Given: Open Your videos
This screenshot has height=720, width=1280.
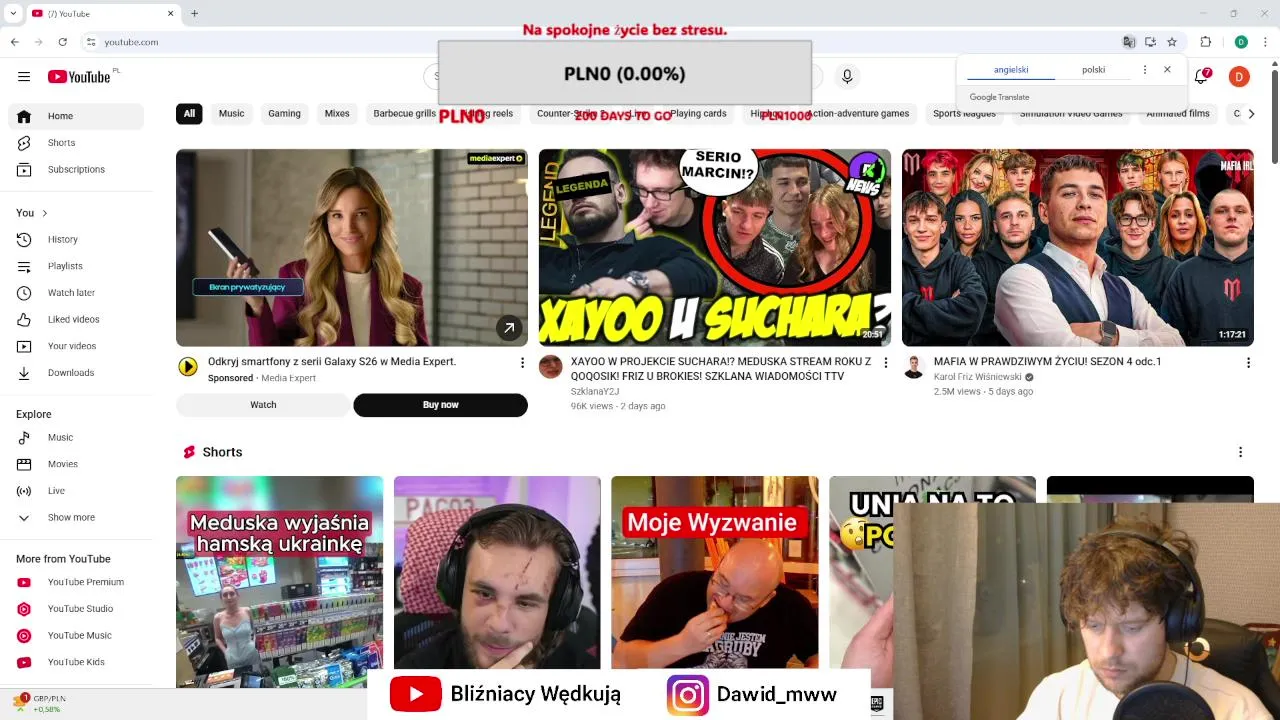Looking at the screenshot, I should pos(76,346).
